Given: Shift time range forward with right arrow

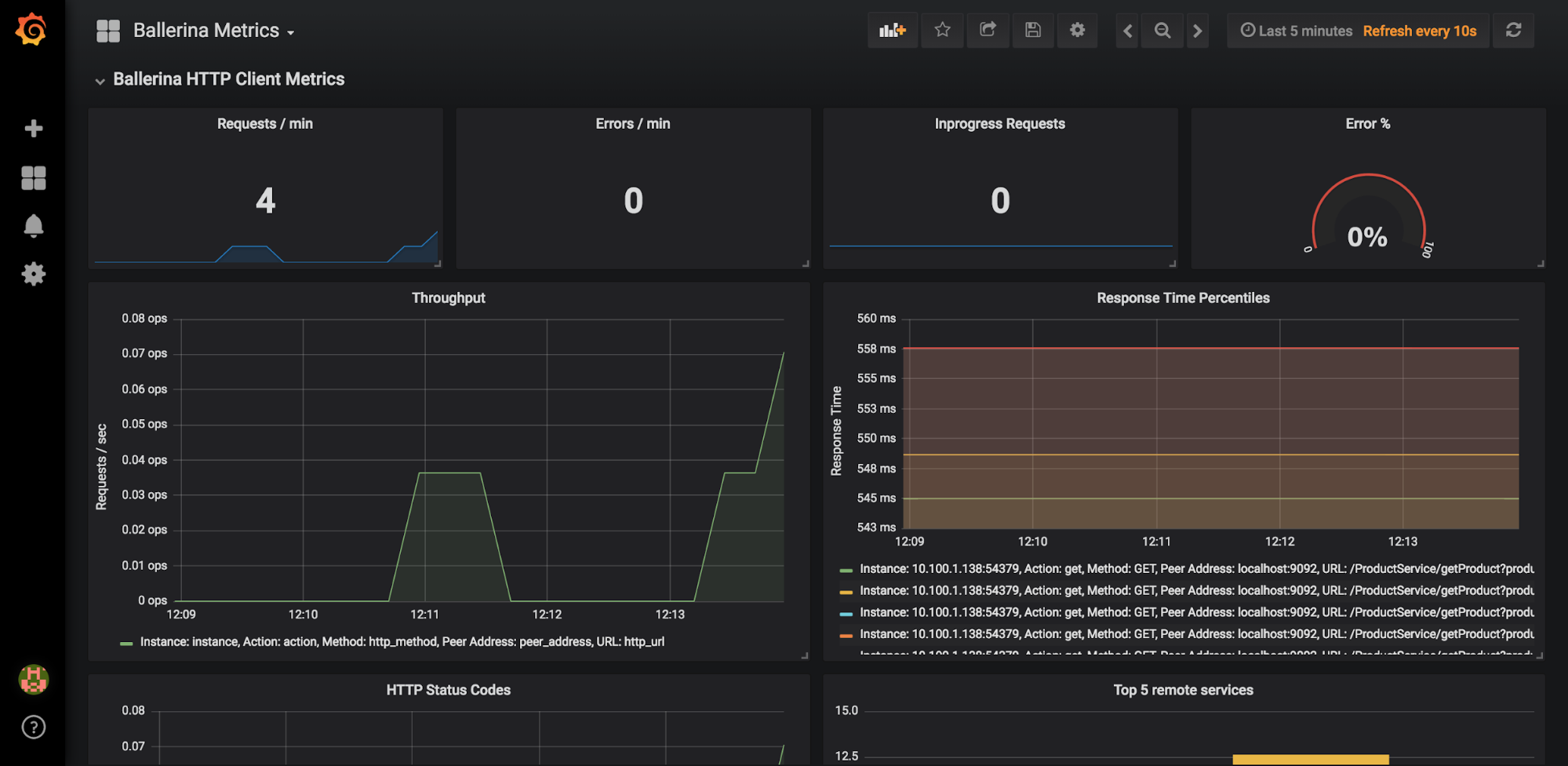Looking at the screenshot, I should point(1197,31).
